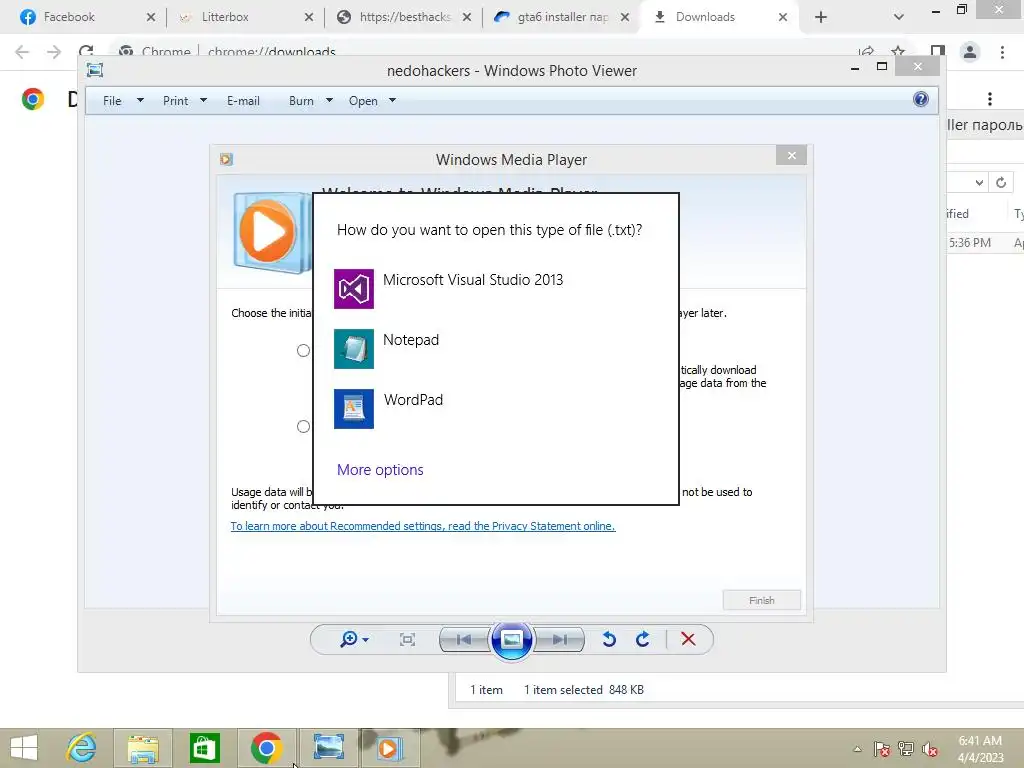Rotate the photo clockwise
1024x768 pixels.
pos(643,639)
